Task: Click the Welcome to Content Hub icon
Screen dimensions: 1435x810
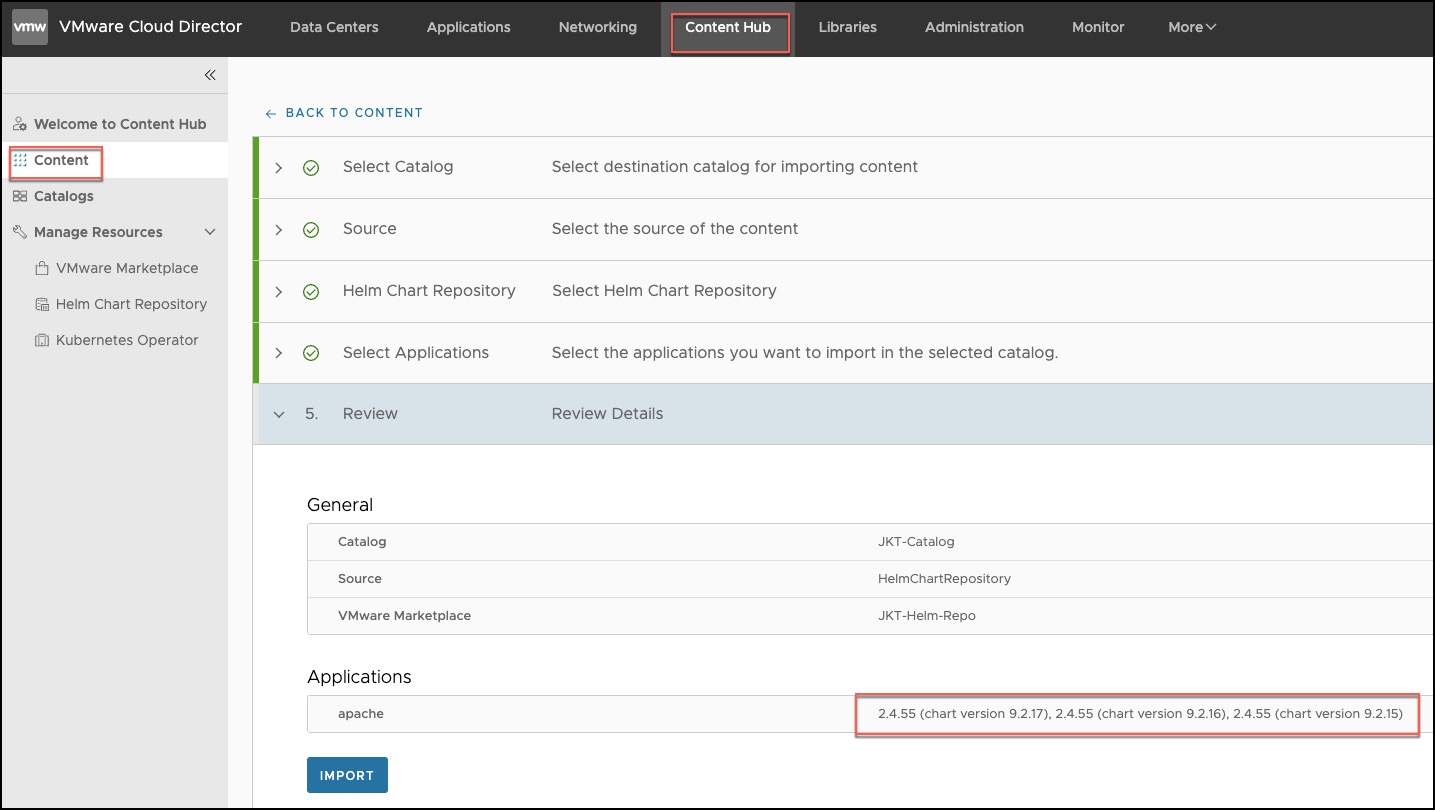Action: 20,124
